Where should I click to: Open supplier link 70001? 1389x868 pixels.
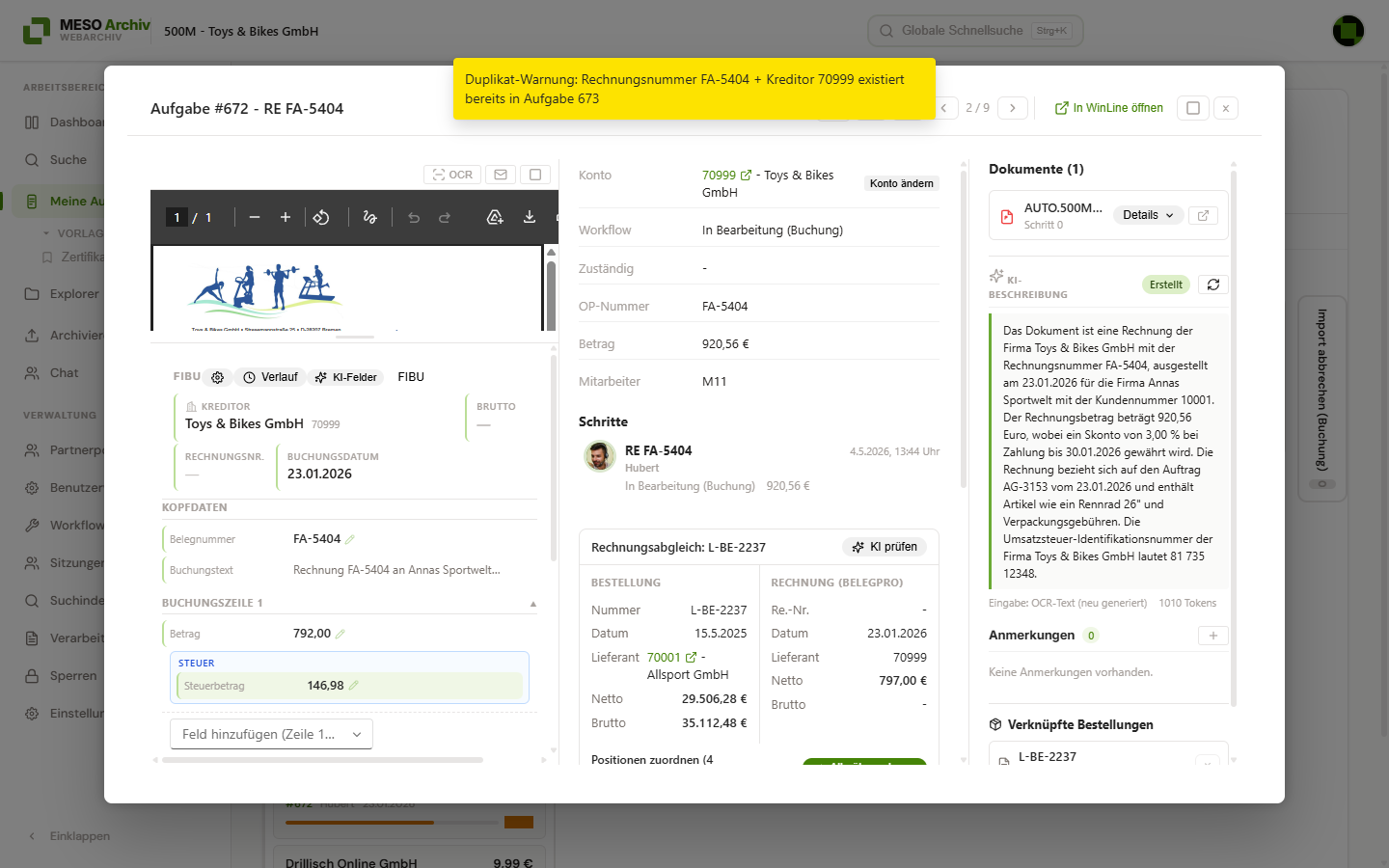664,658
